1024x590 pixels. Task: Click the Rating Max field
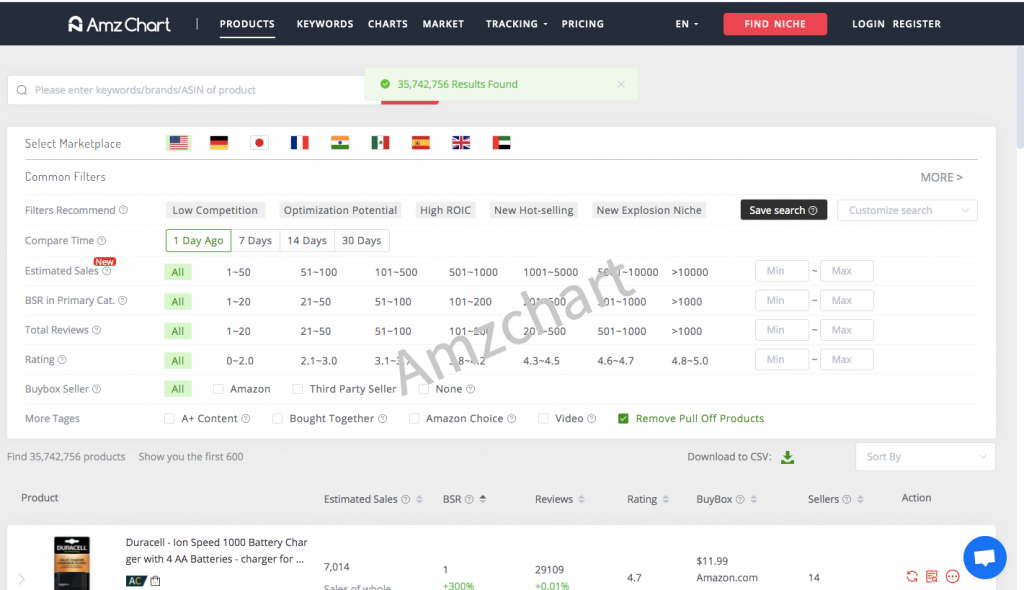[847, 359]
